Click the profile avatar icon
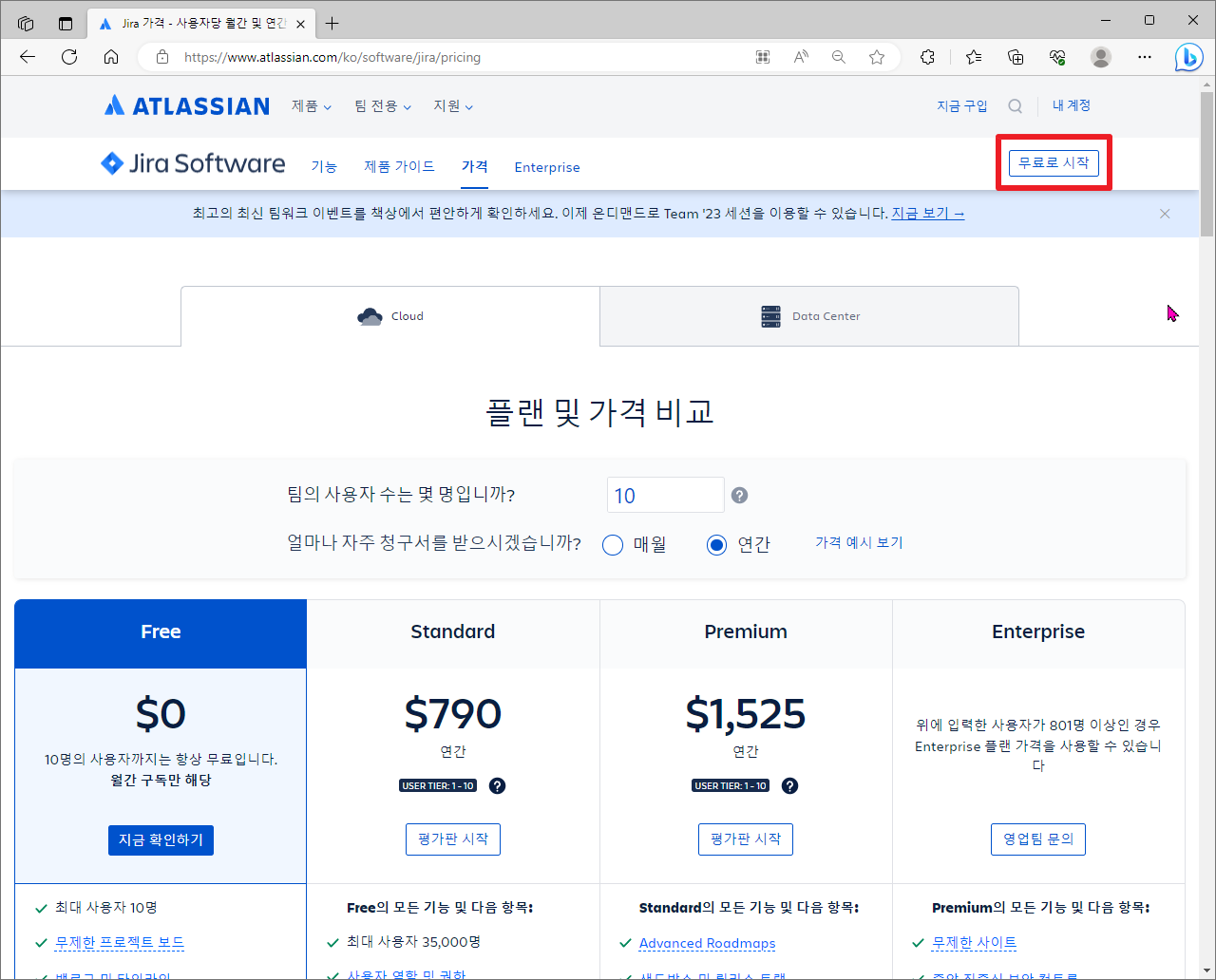This screenshot has height=980, width=1216. tap(1101, 57)
